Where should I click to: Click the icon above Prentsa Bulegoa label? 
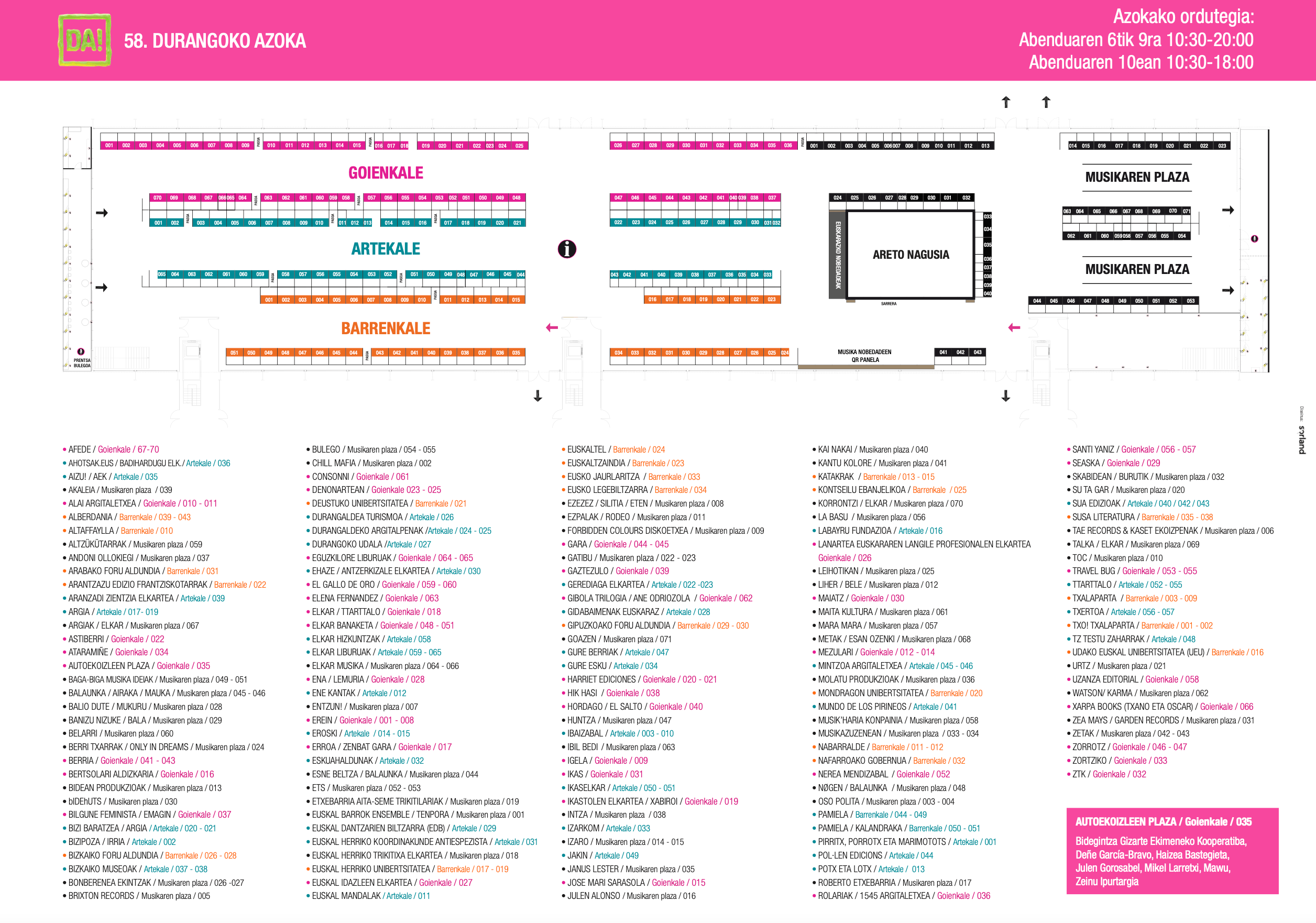[x=81, y=351]
